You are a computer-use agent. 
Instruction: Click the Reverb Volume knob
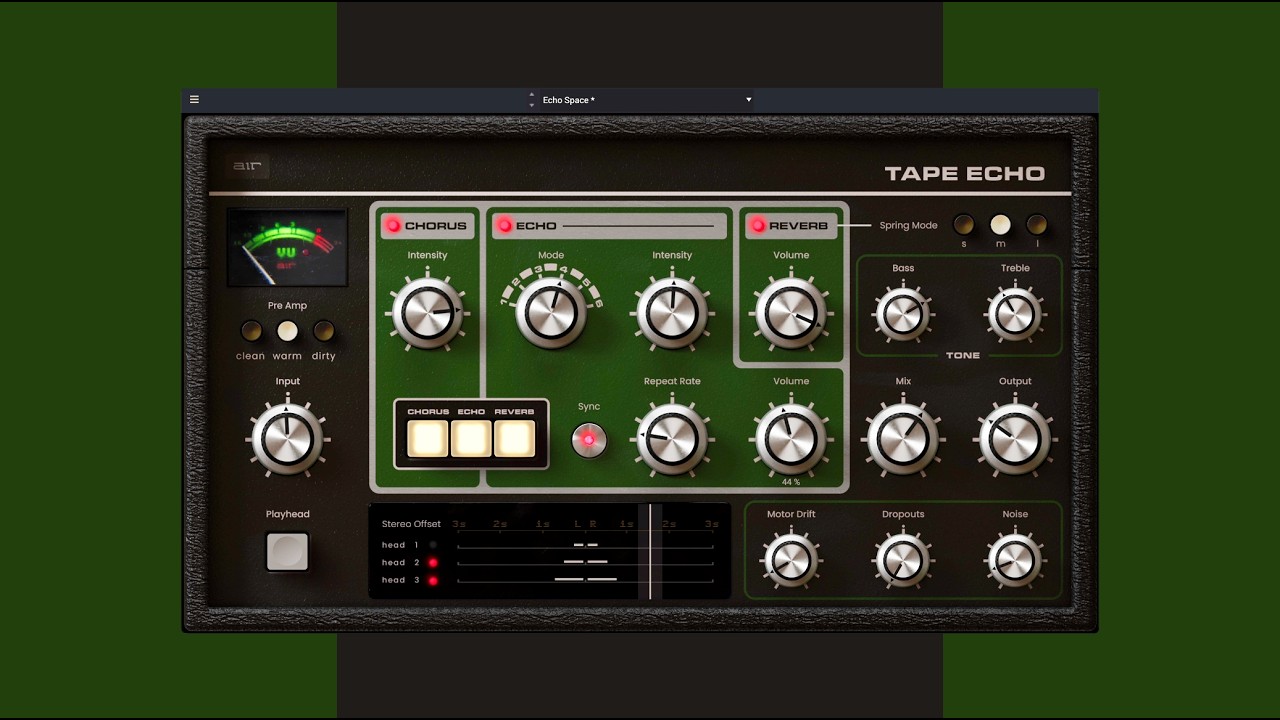(791, 312)
